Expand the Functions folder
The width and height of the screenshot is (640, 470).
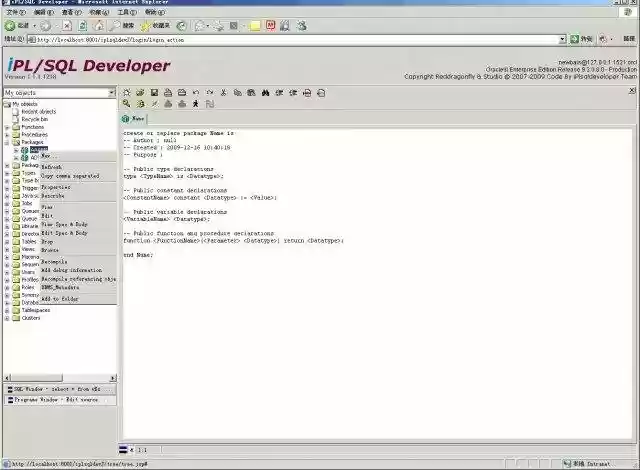7,127
